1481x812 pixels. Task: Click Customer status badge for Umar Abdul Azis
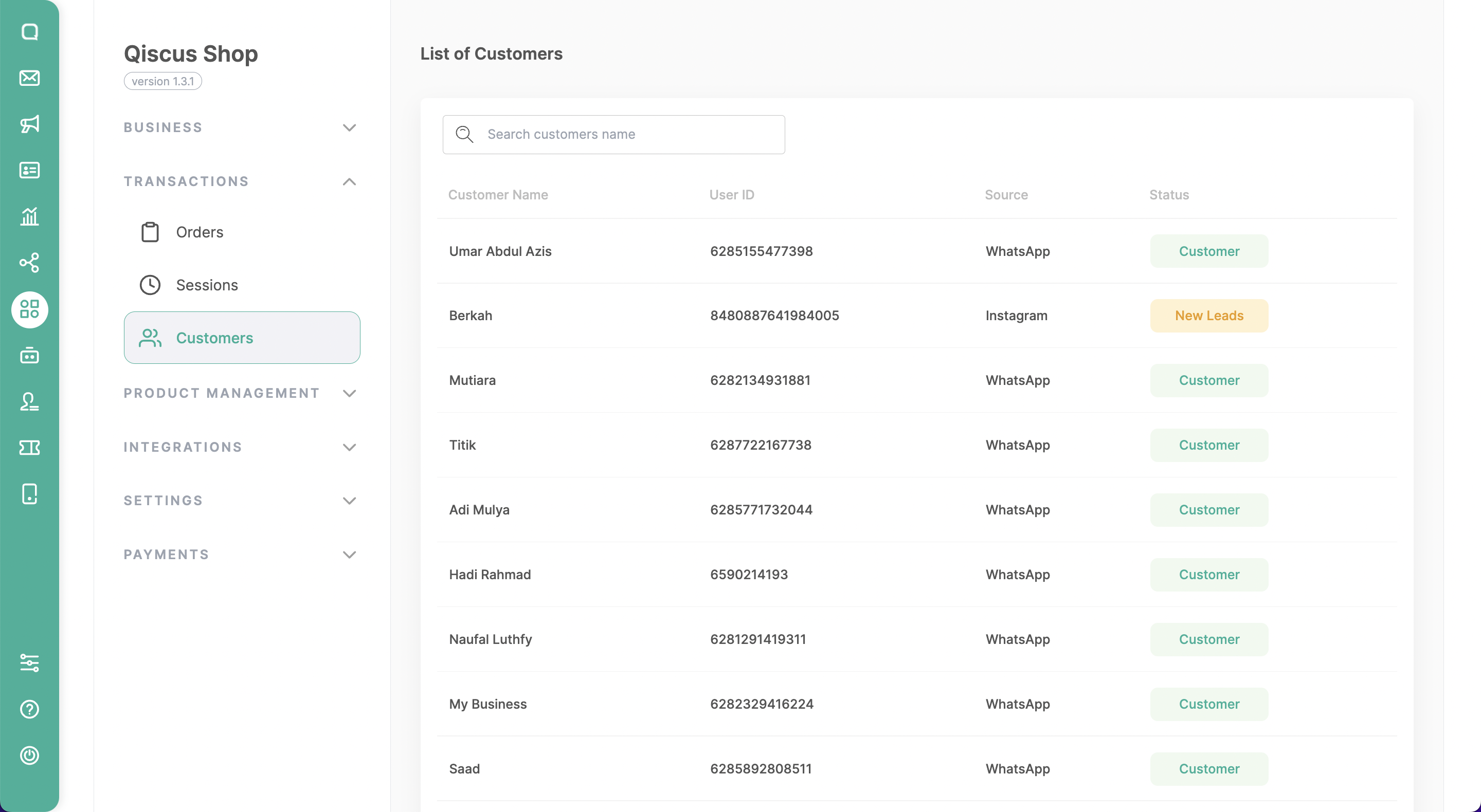point(1208,251)
